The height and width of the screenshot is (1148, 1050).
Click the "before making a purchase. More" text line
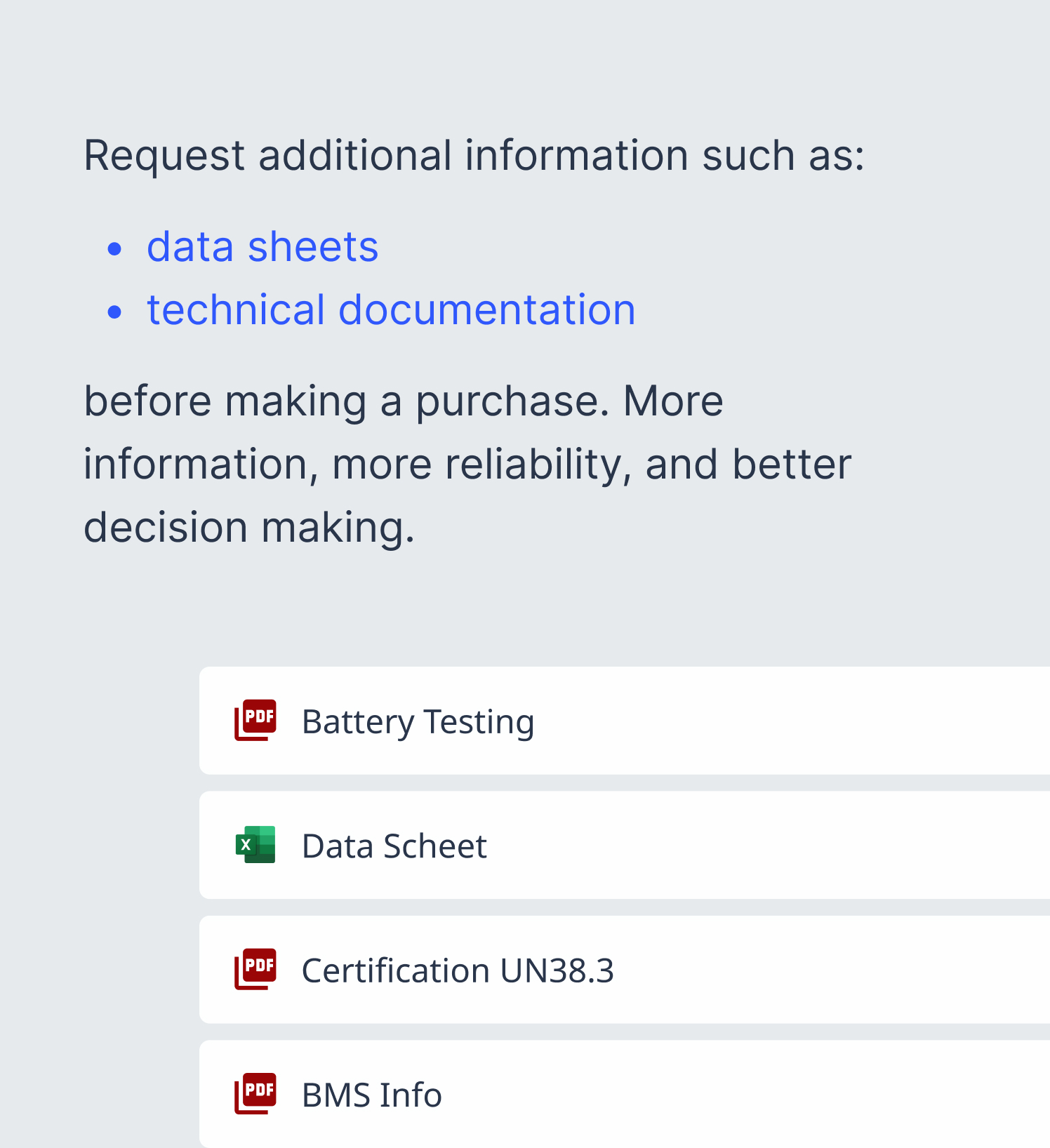[x=403, y=401]
